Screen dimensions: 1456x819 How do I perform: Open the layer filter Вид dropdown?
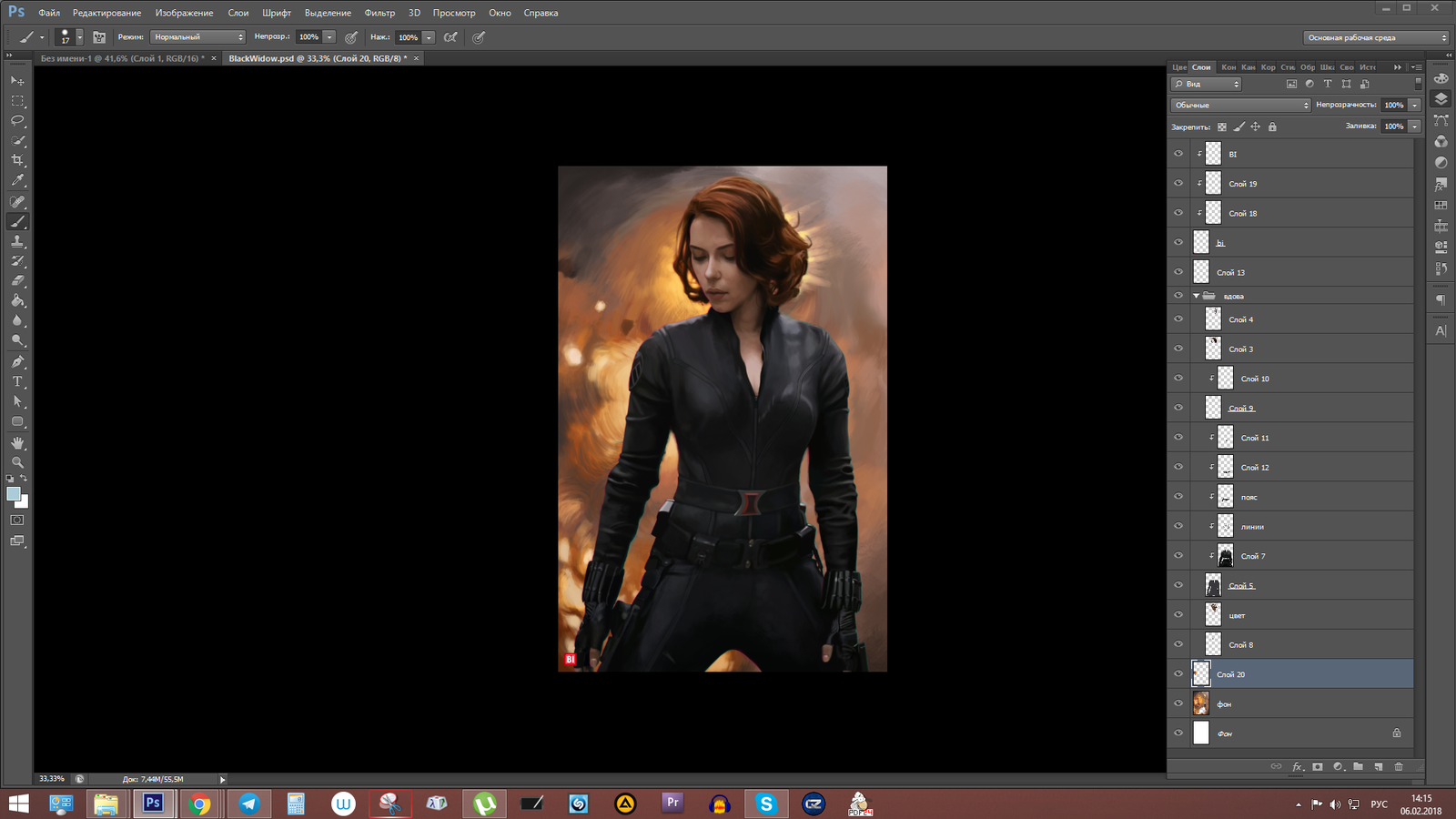[1207, 84]
